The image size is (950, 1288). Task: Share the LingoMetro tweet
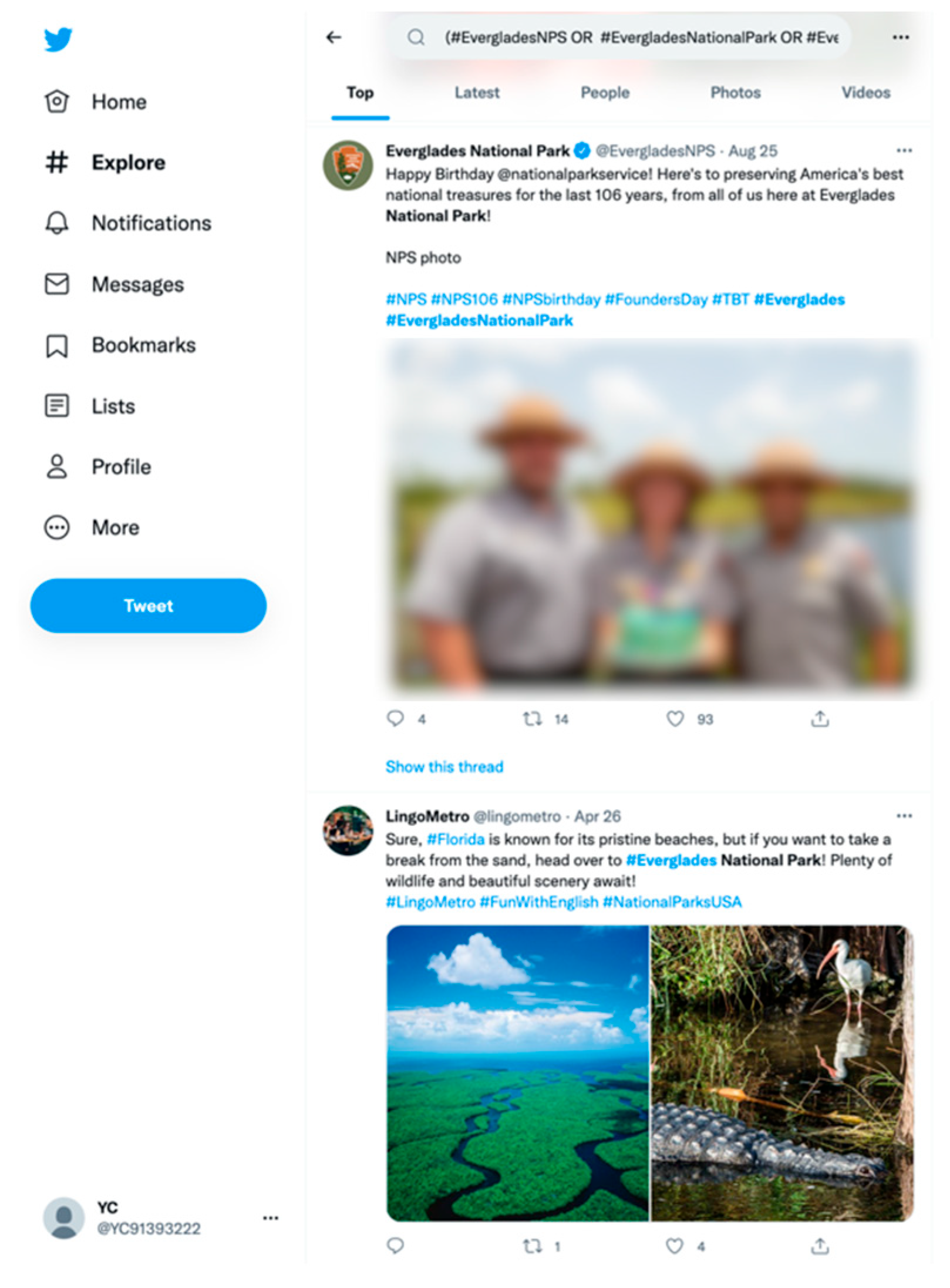(820, 1245)
